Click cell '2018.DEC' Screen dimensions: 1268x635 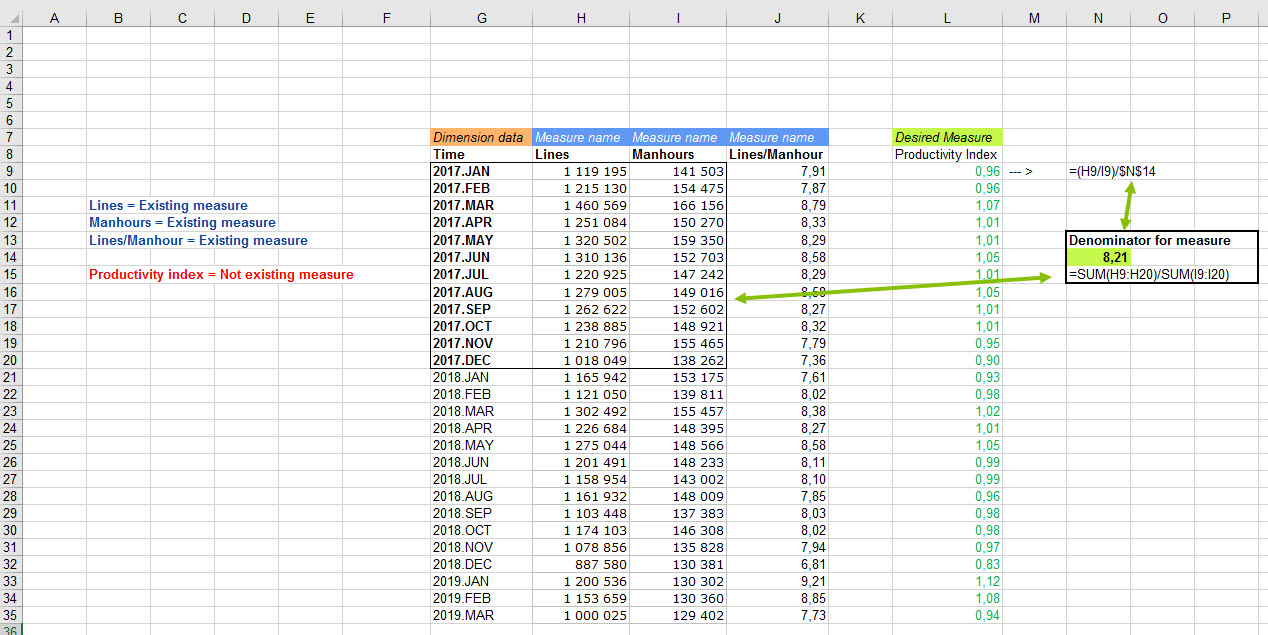point(481,564)
